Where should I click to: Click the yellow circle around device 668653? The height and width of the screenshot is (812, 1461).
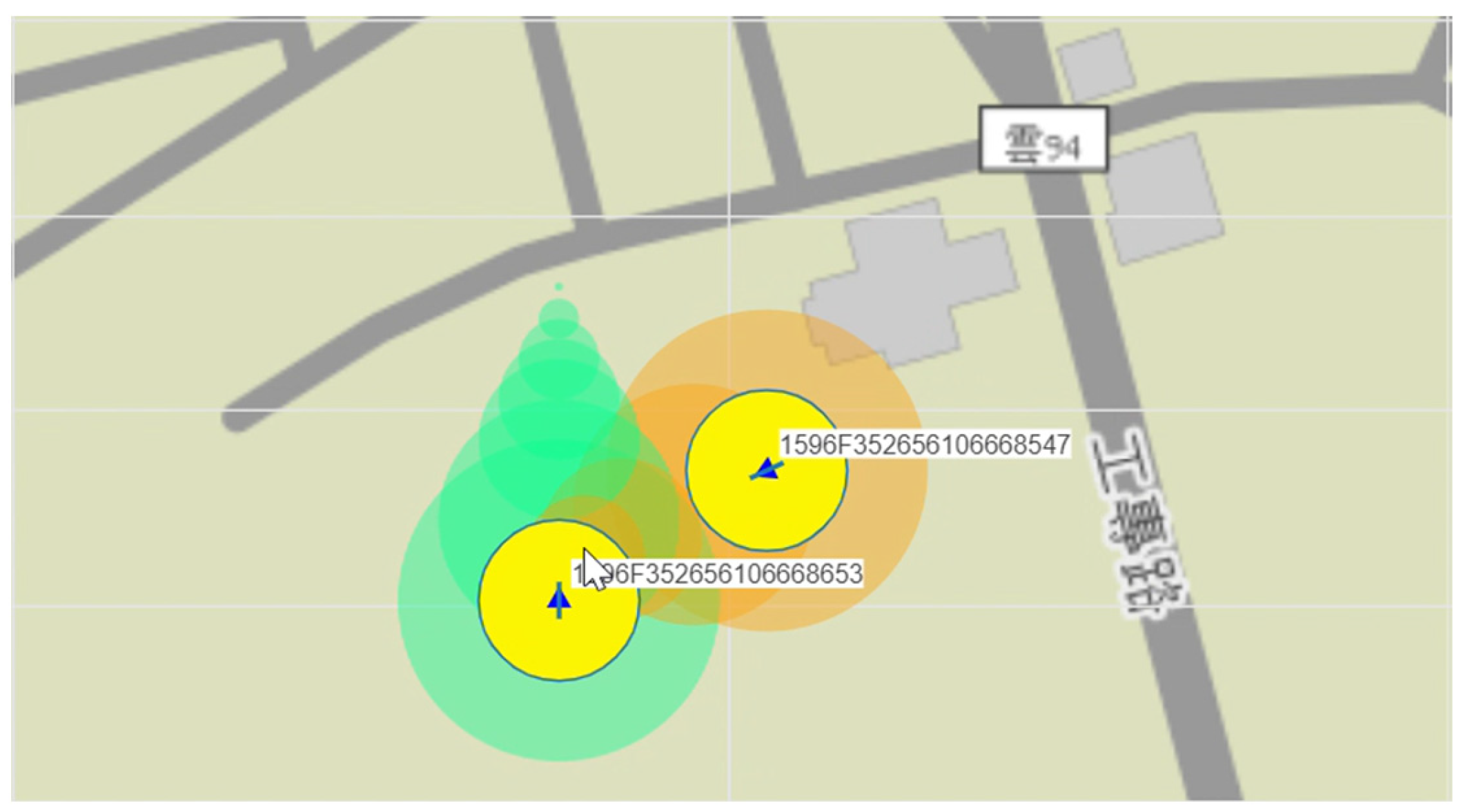(559, 600)
